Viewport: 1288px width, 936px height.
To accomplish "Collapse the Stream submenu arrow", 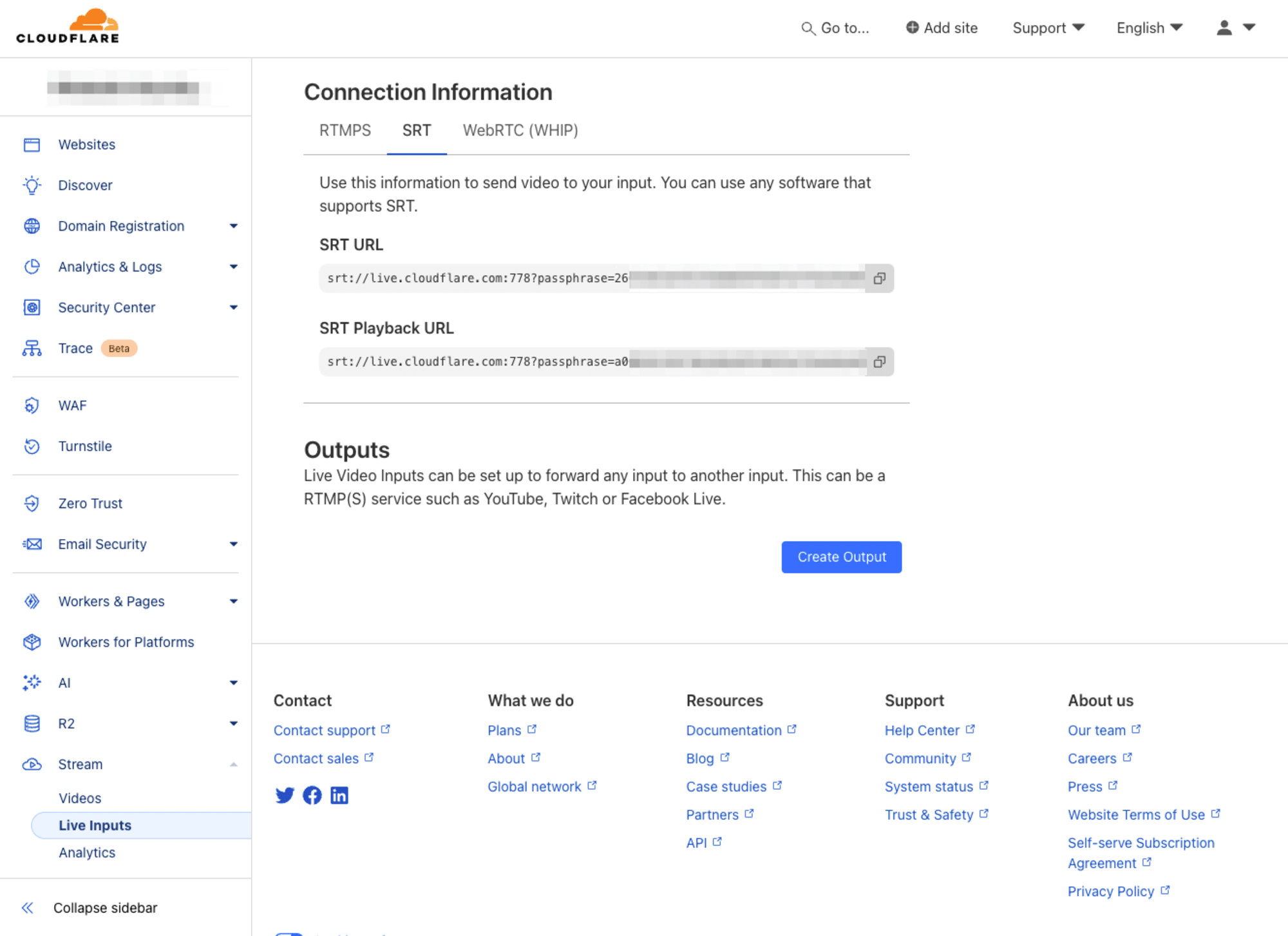I will point(234,765).
